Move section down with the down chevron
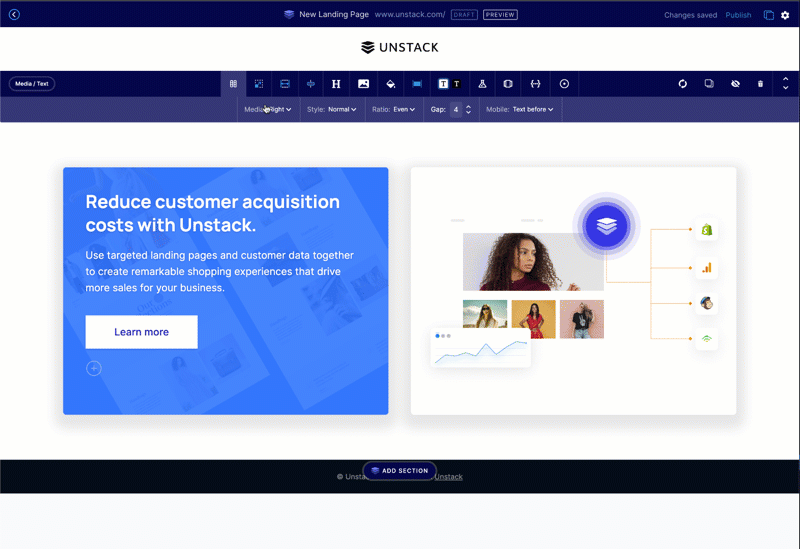 click(786, 88)
